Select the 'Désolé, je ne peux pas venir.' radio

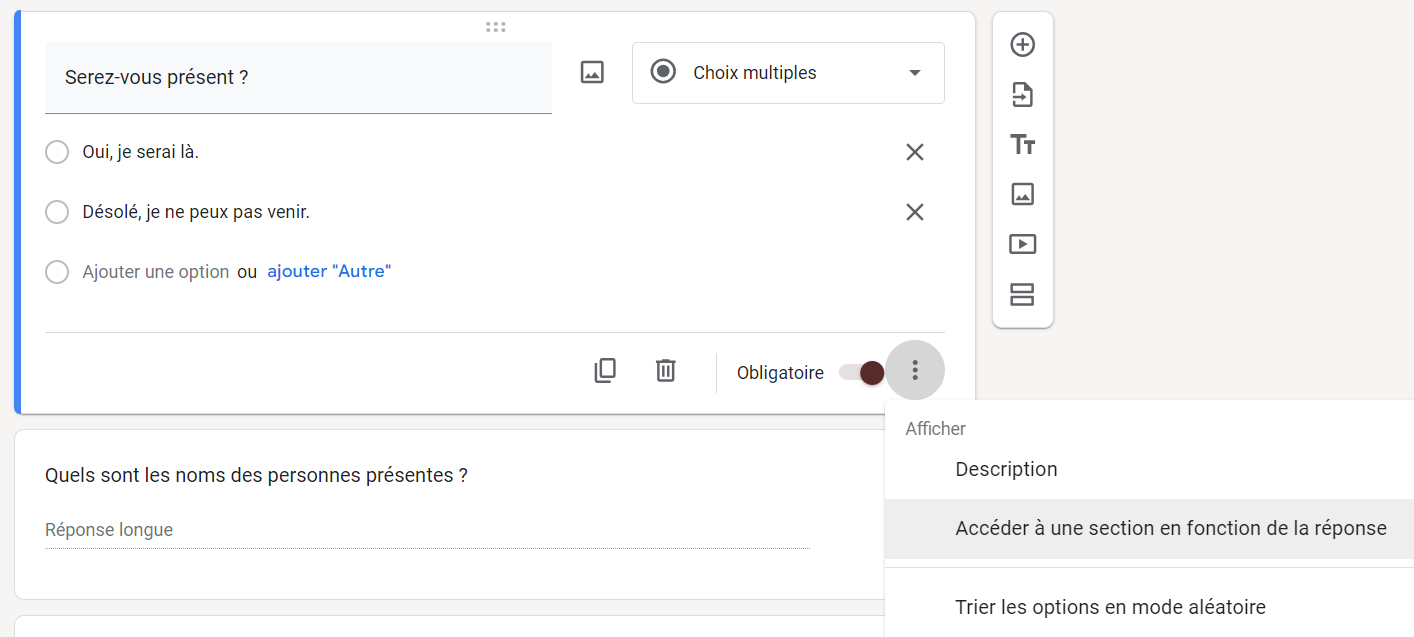pos(57,212)
